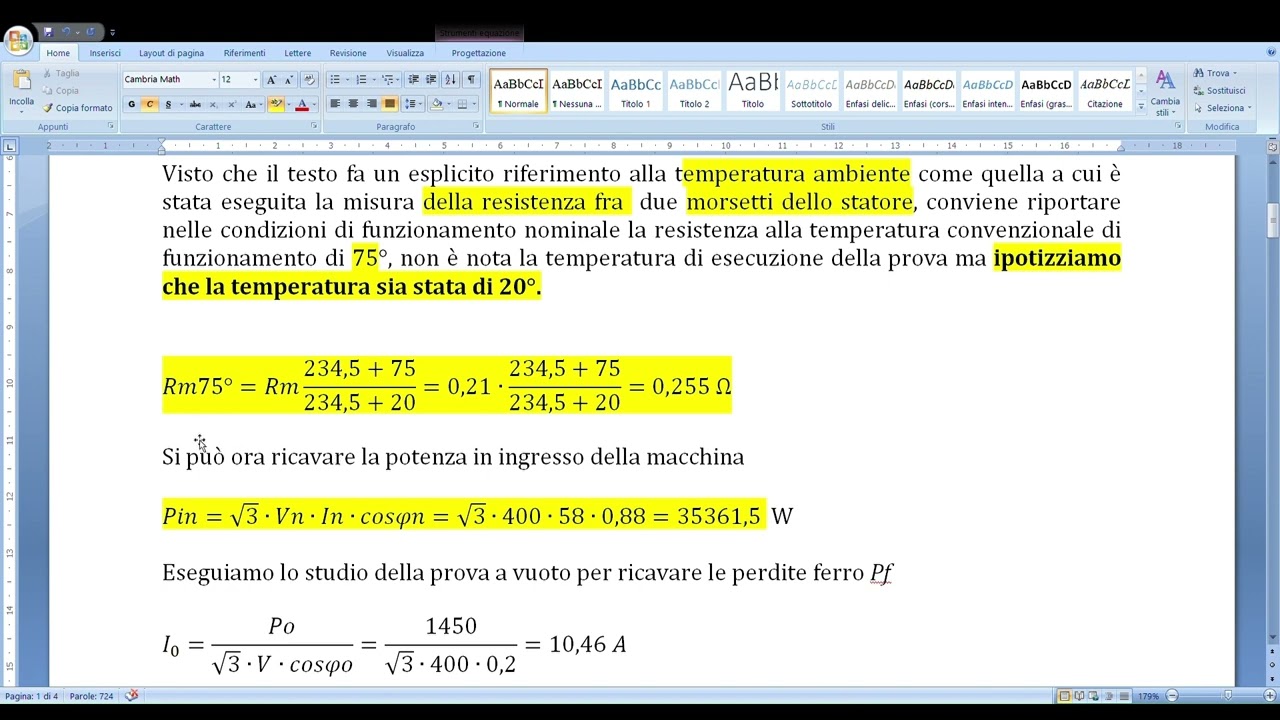
Task: Click the Sostituisci replace command
Action: pos(1219,90)
